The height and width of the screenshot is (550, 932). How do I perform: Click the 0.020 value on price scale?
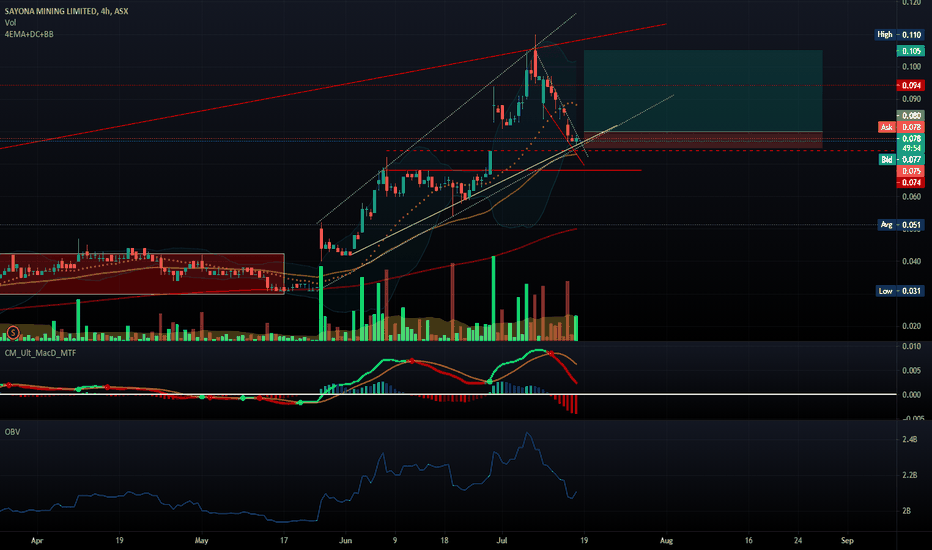pyautogui.click(x=911, y=326)
